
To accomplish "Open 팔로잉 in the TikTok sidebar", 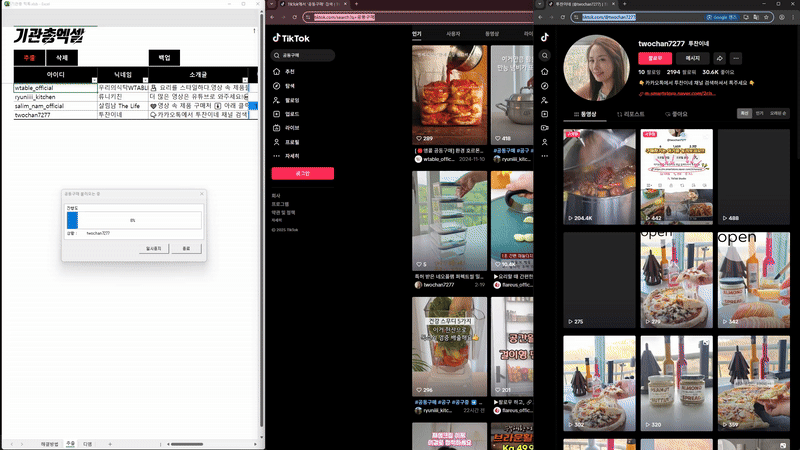I will click(x=286, y=100).
